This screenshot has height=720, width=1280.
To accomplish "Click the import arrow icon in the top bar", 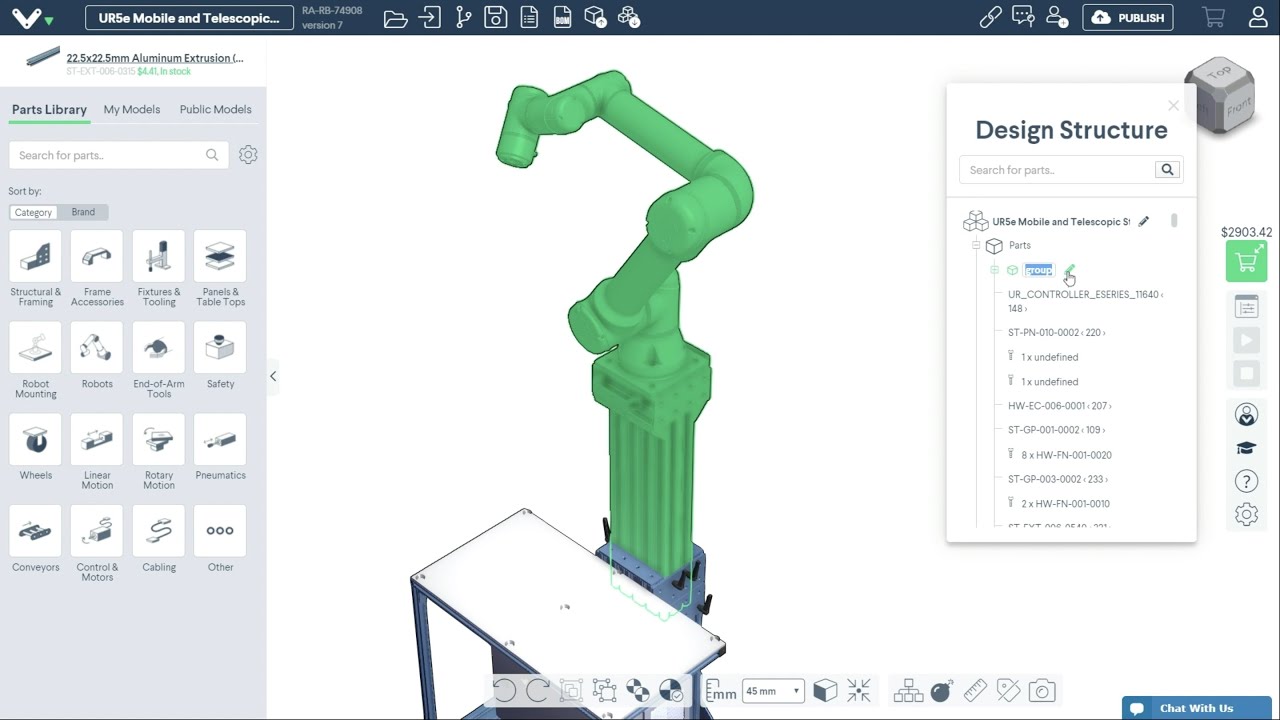I will [x=430, y=17].
